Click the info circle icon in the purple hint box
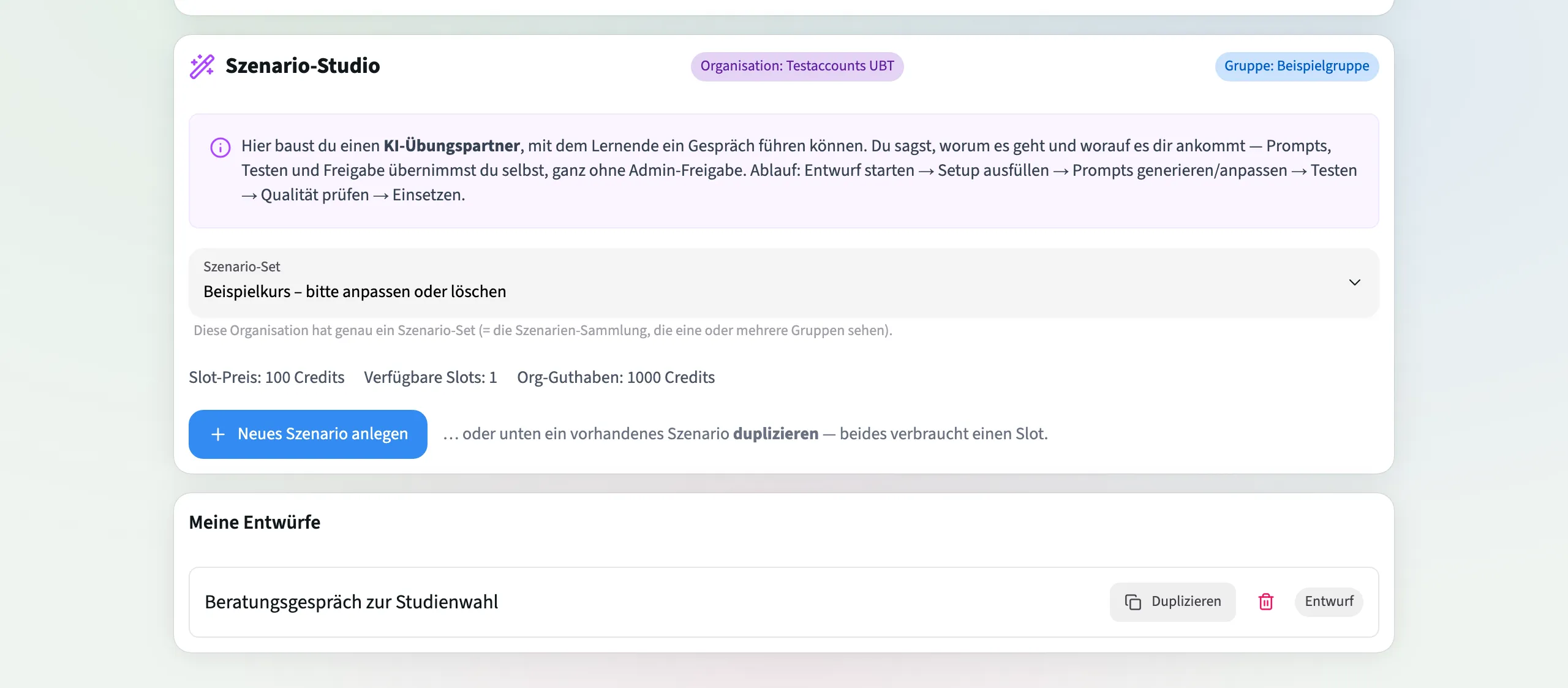 221,148
